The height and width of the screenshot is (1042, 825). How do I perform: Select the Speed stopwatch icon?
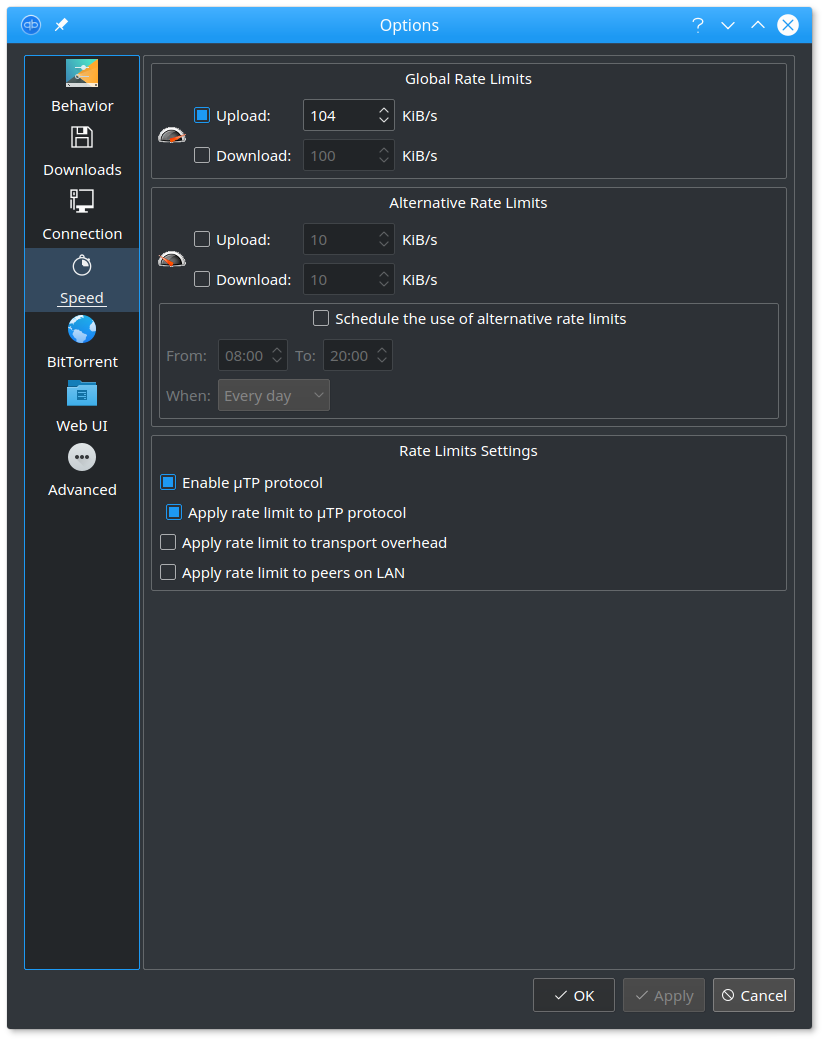coord(82,266)
